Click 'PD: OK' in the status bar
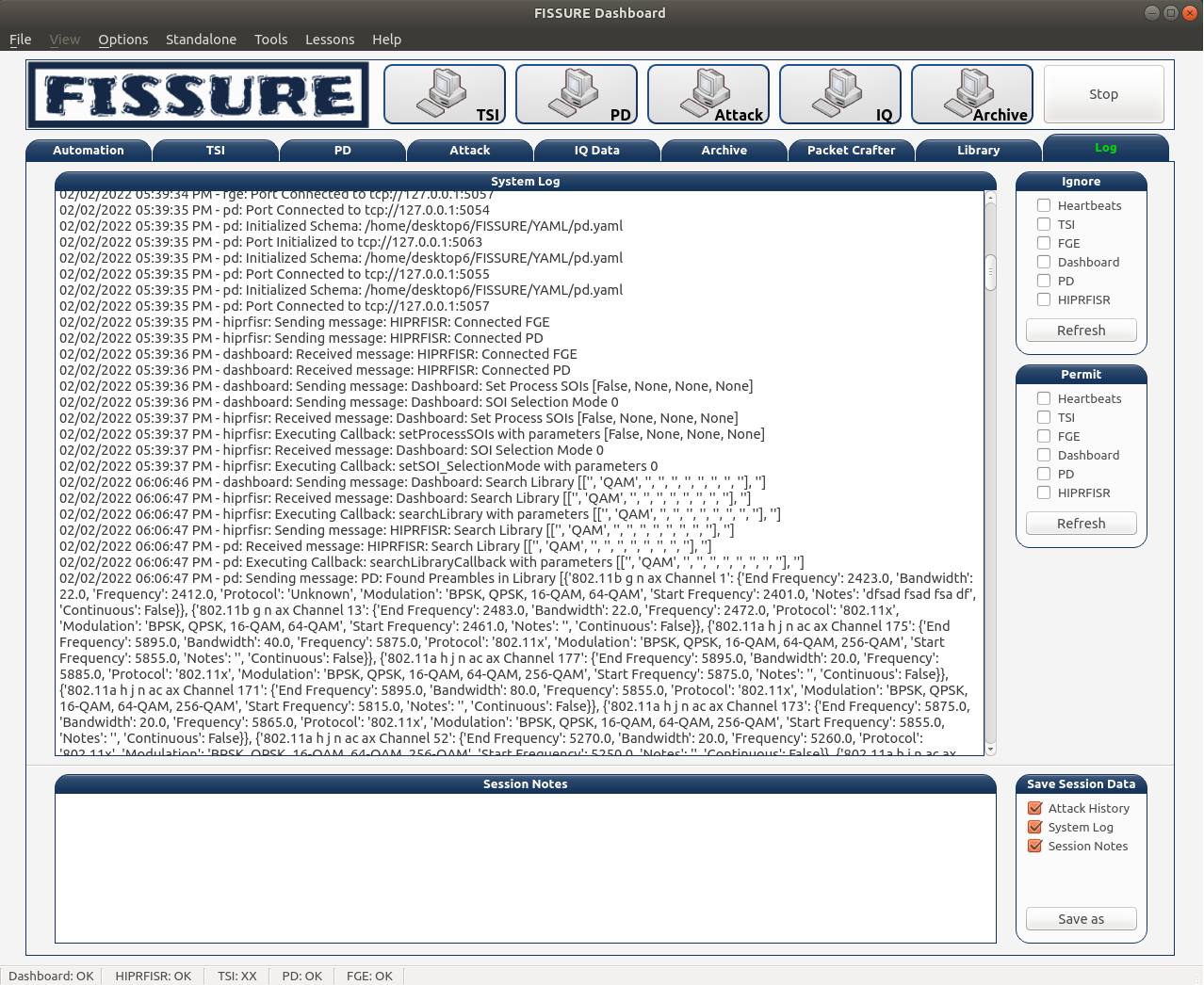The width and height of the screenshot is (1204, 985). click(302, 976)
